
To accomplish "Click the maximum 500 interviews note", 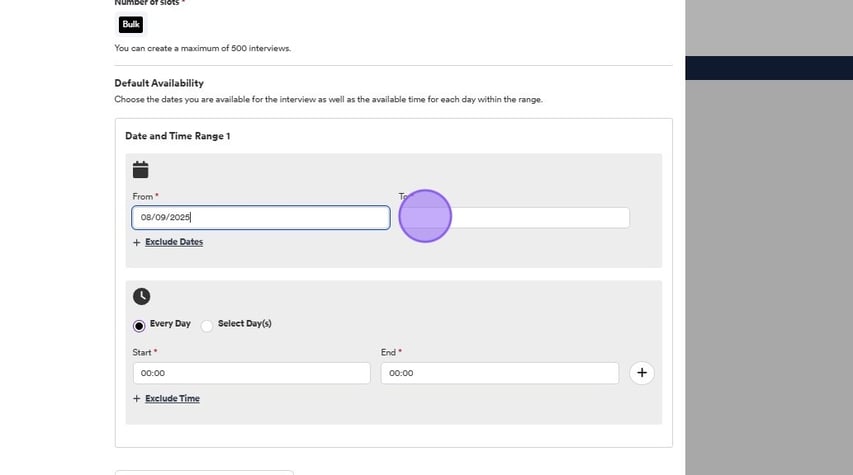I will 203,48.
